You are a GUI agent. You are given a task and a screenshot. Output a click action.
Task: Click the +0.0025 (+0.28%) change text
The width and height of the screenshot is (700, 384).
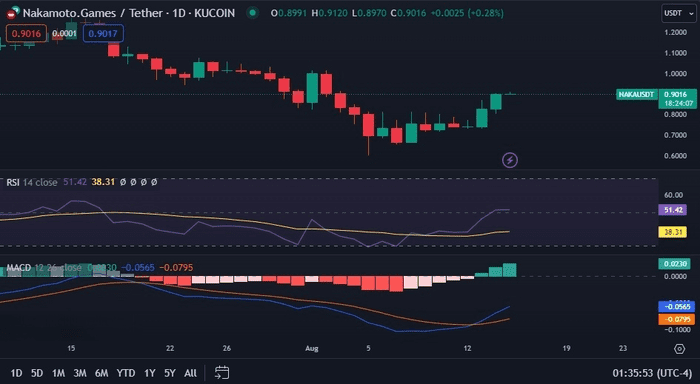coord(467,13)
